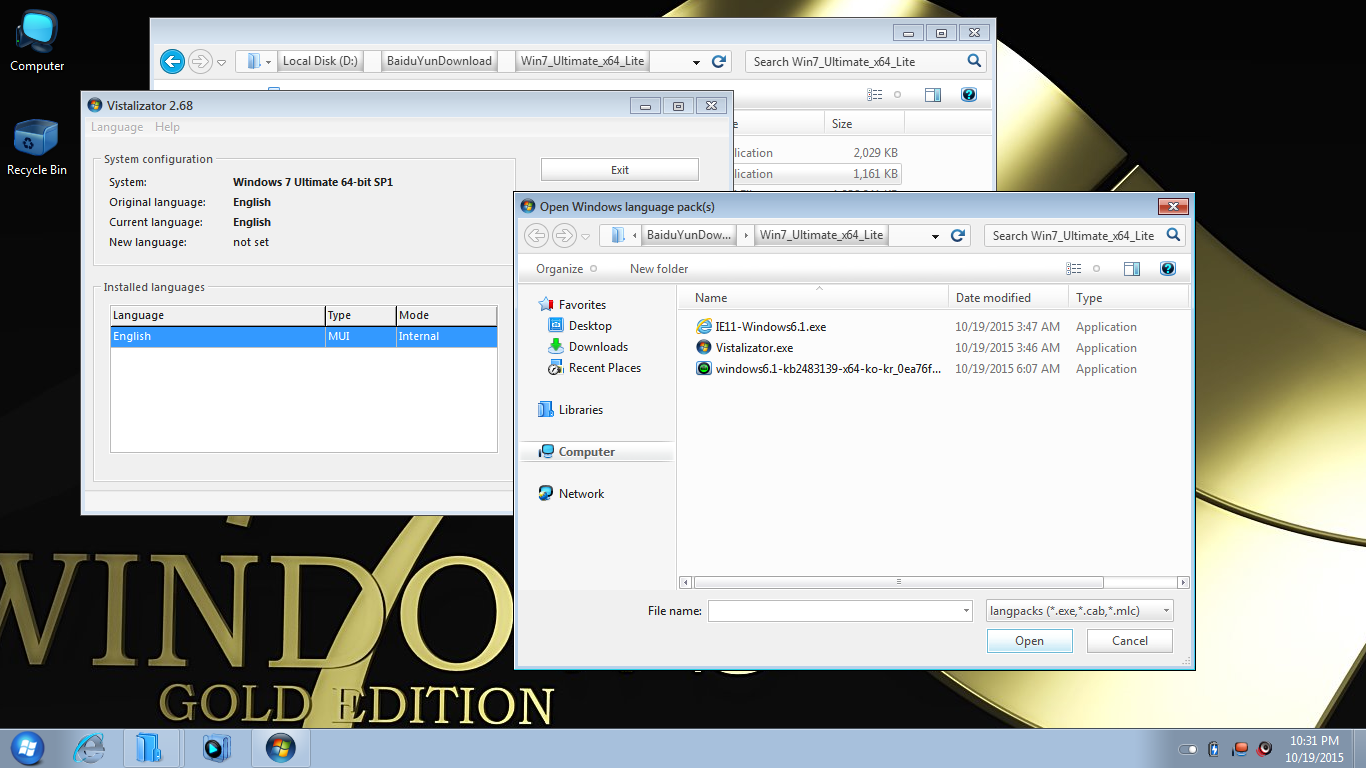Open Computer desktop icon
This screenshot has width=1366, height=768.
(x=37, y=42)
